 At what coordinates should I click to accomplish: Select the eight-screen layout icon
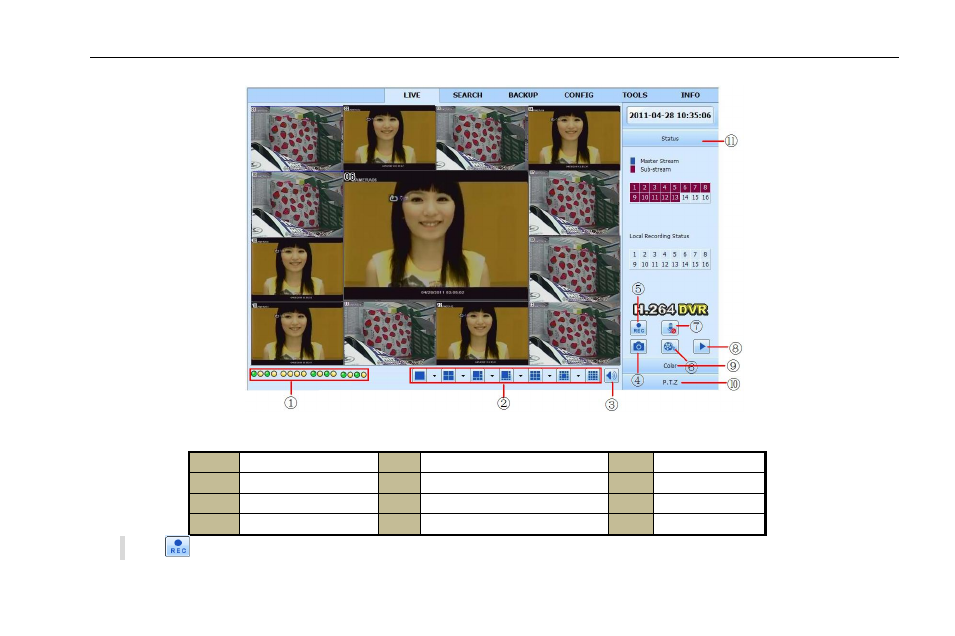click(x=506, y=376)
